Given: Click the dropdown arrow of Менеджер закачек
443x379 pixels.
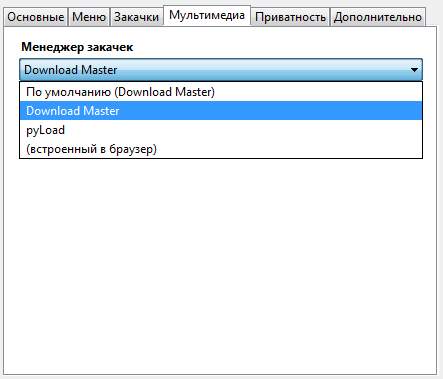Looking at the screenshot, I should pos(414,70).
